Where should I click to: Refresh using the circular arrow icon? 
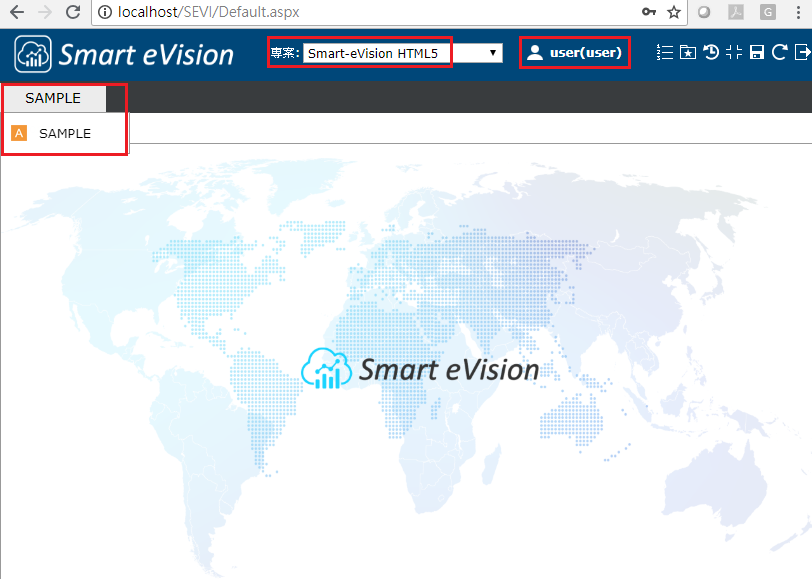pyautogui.click(x=779, y=52)
